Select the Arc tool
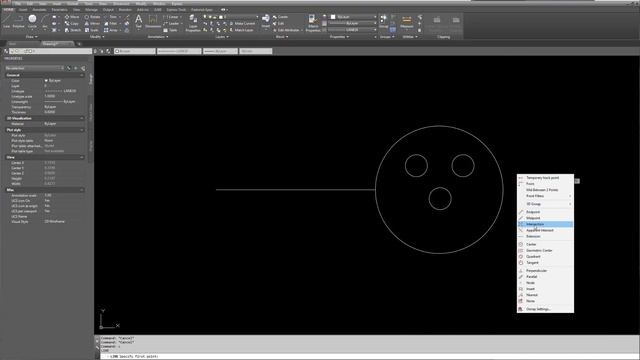 [44, 21]
